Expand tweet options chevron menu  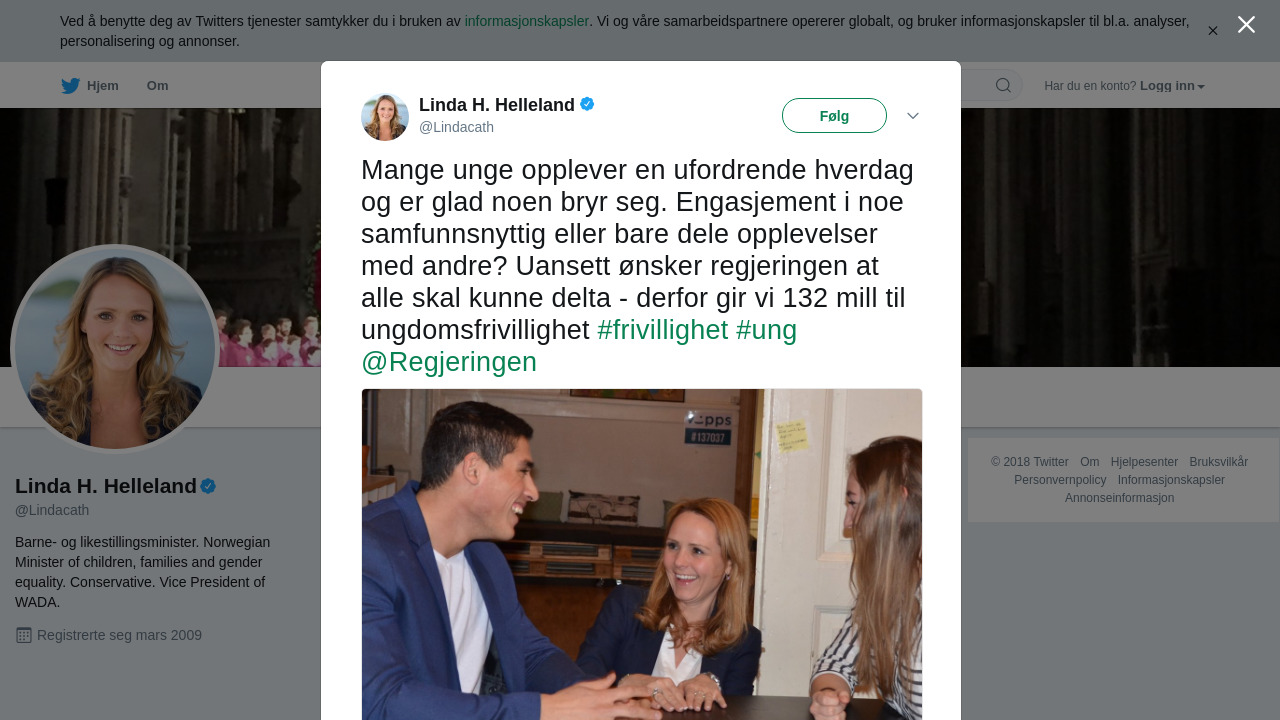coord(913,116)
